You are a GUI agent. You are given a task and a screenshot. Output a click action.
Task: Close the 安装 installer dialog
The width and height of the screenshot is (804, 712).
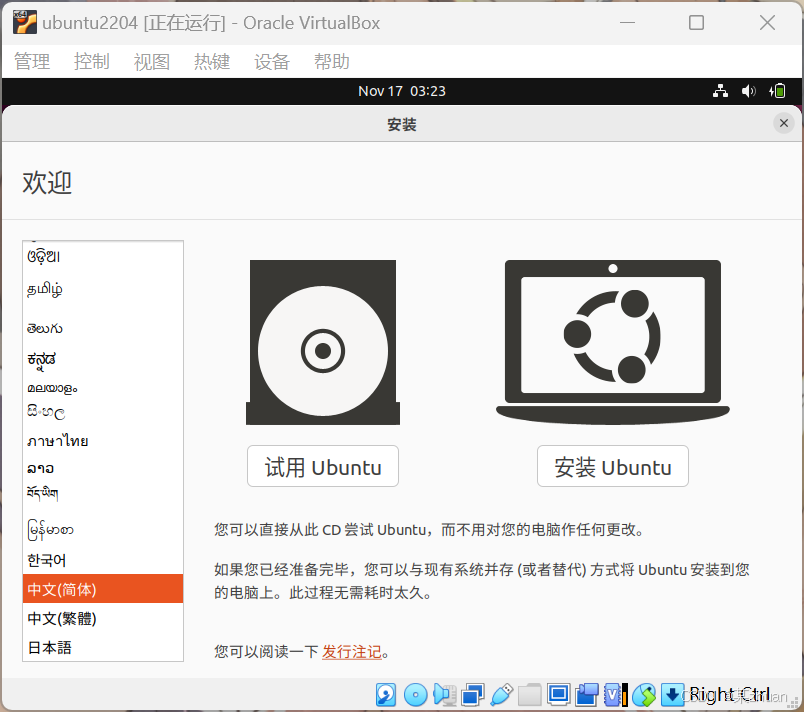point(783,123)
